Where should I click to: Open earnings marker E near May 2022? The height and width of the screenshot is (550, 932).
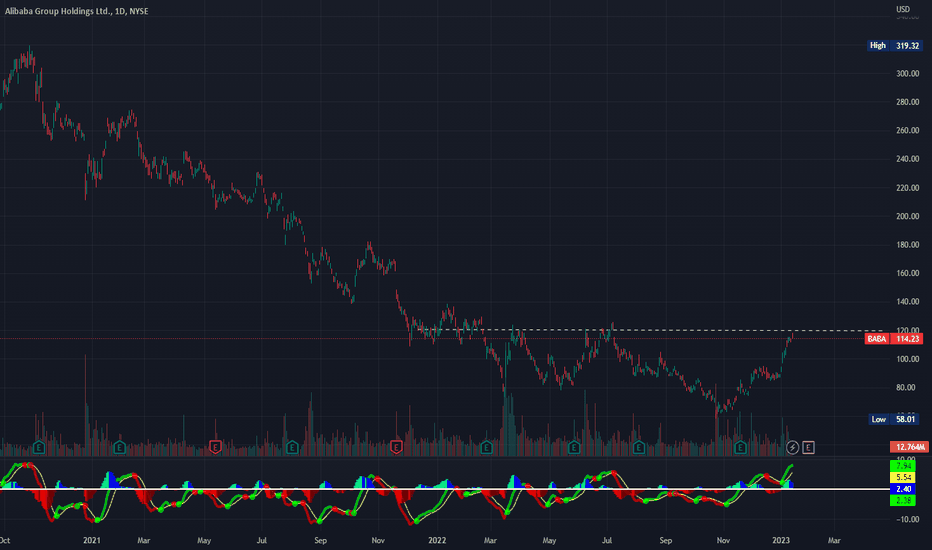pos(574,447)
